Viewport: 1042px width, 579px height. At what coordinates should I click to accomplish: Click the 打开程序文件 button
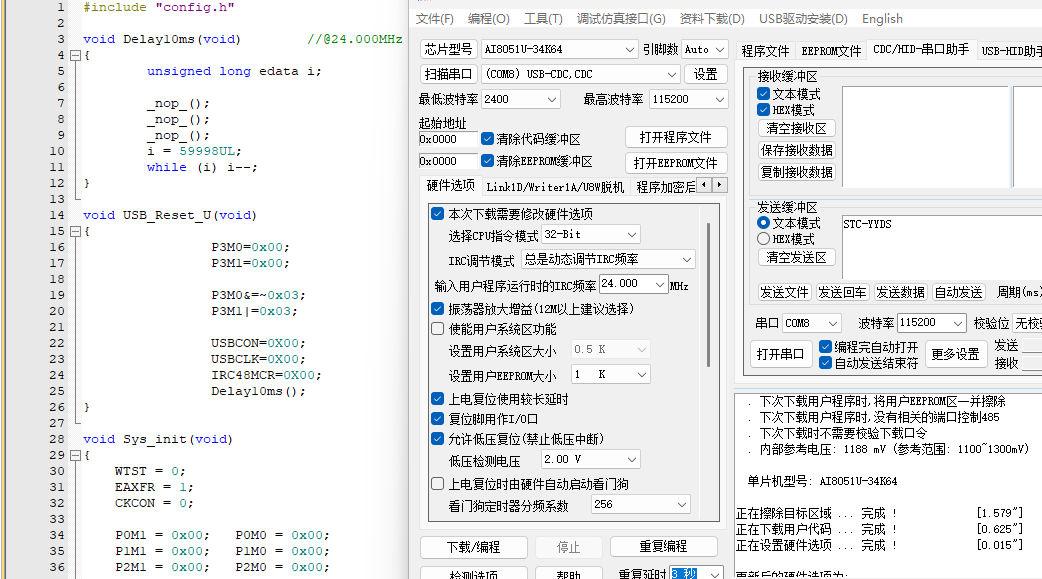tap(676, 138)
